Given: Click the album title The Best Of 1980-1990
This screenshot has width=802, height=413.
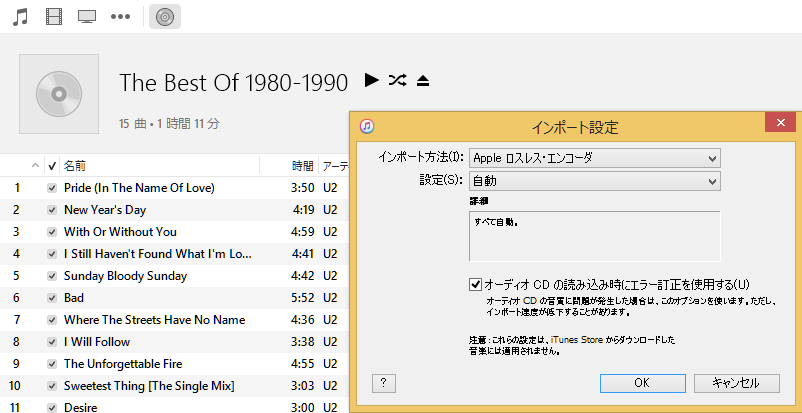Looking at the screenshot, I should tap(234, 82).
